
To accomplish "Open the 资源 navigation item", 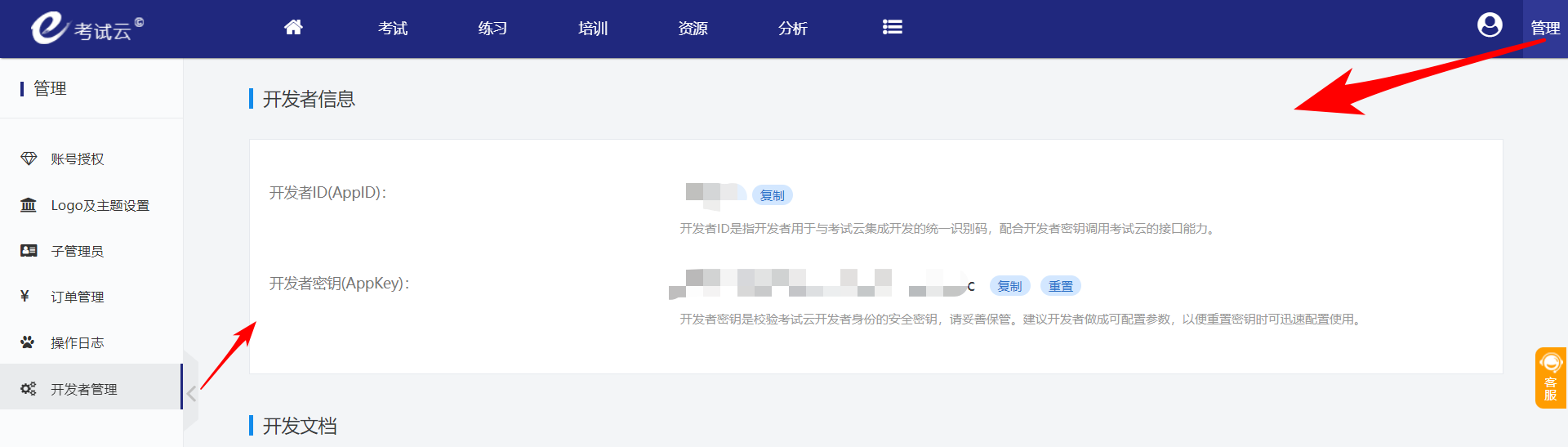I will click(x=693, y=29).
